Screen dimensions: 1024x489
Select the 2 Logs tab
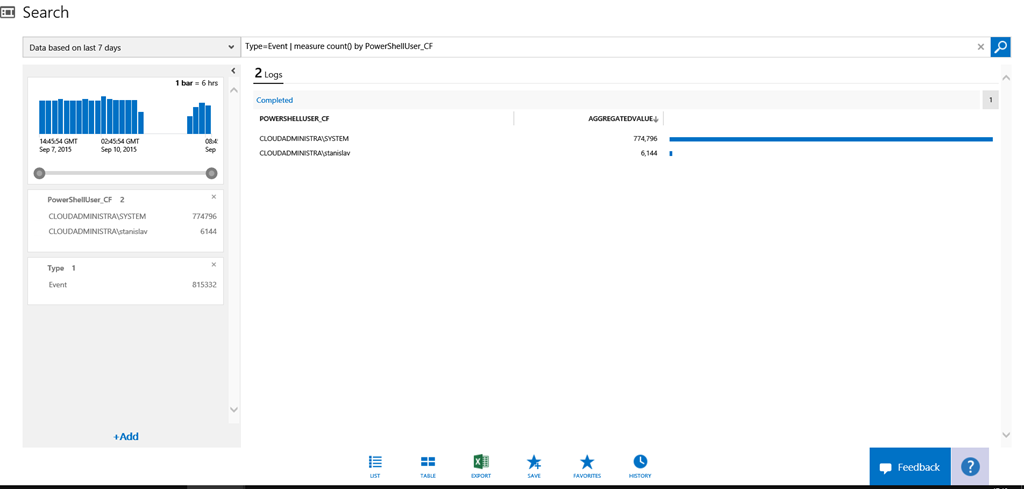(268, 74)
